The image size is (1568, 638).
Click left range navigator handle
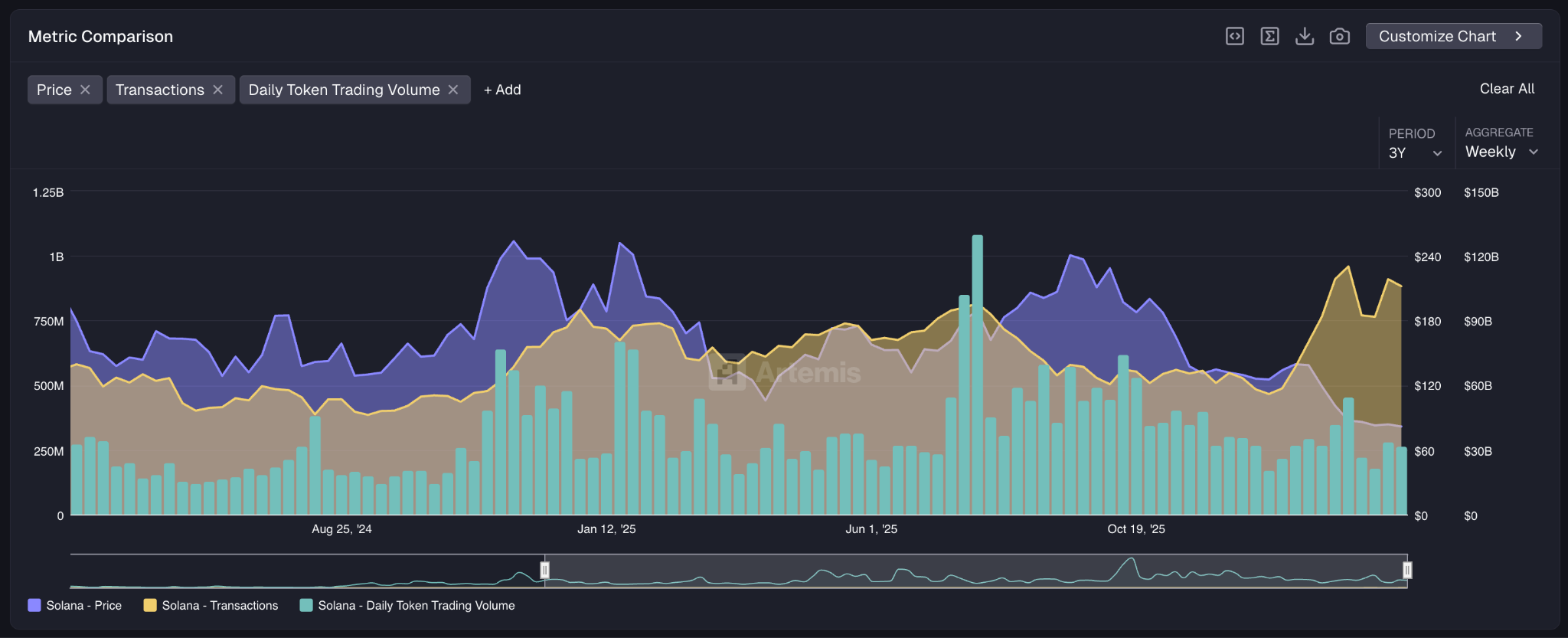coord(544,570)
